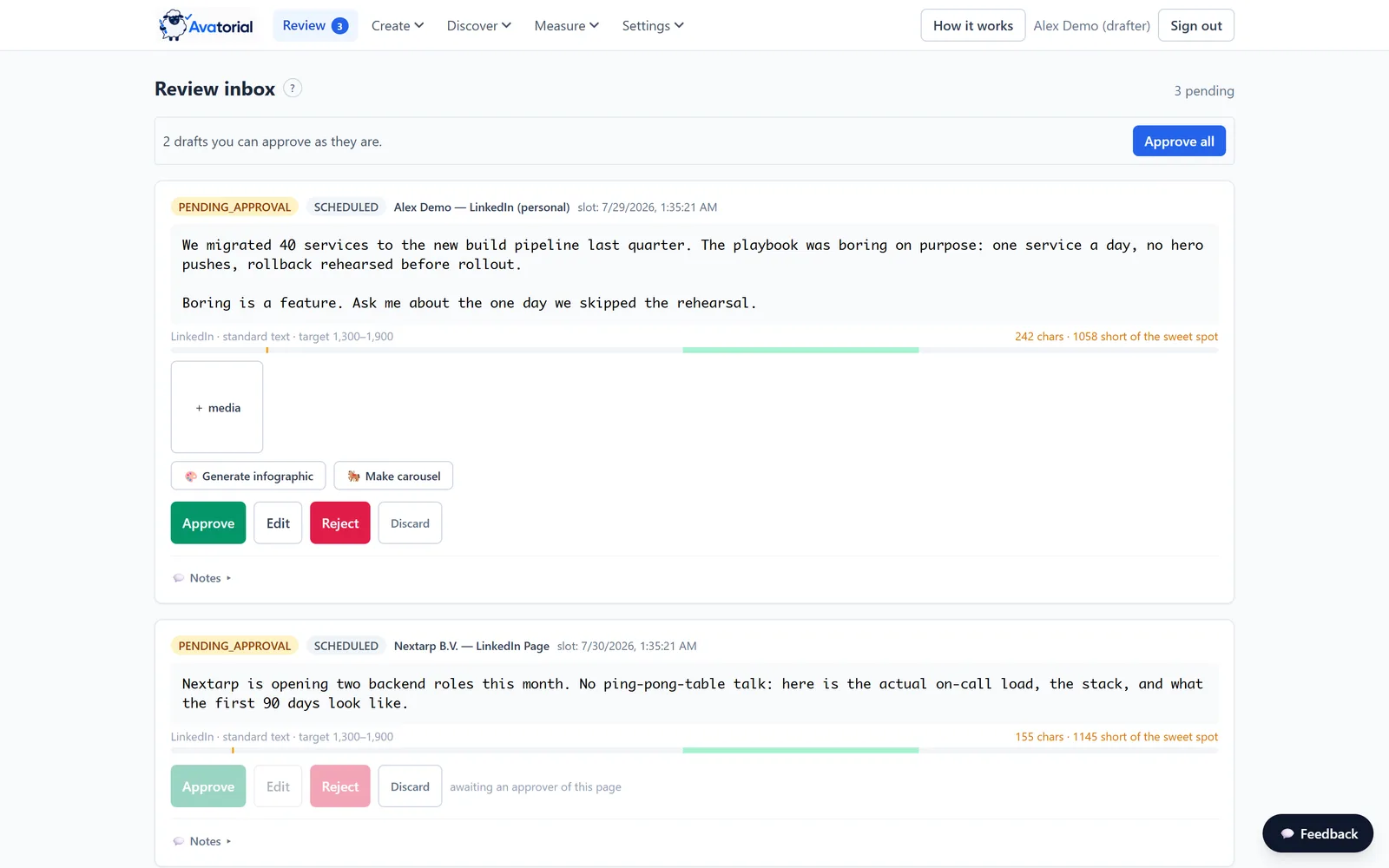Approve the build pipeline draft
The image size is (1389, 868).
208,523
